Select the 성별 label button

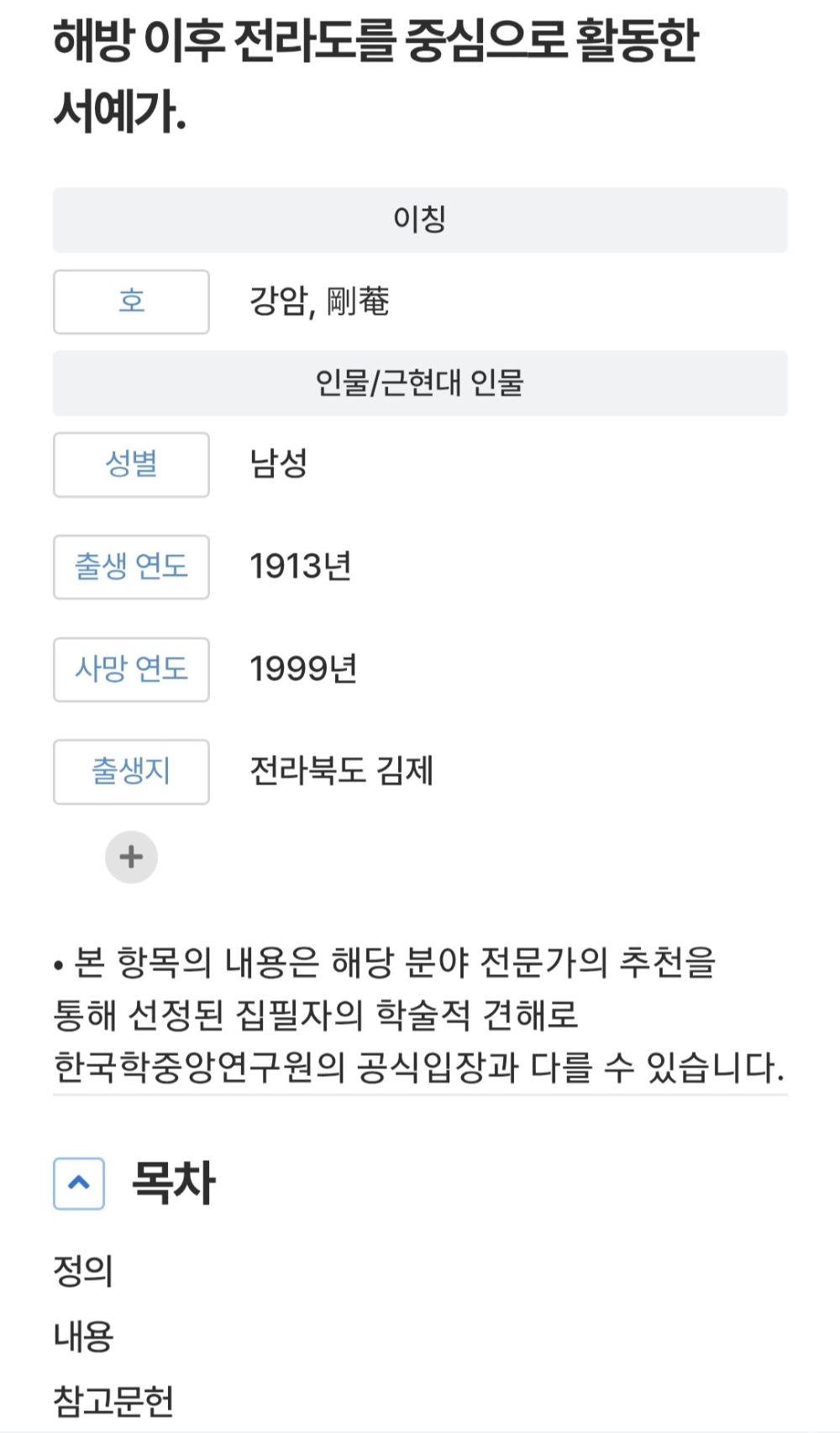[x=131, y=465]
